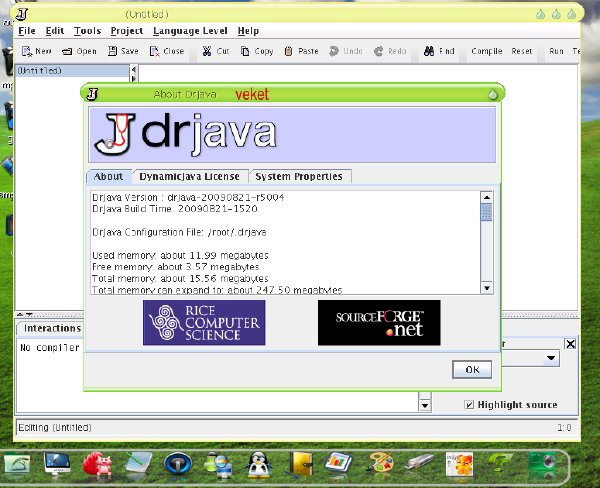Click the Rice Computer Science logo
The height and width of the screenshot is (488, 600).
(204, 323)
